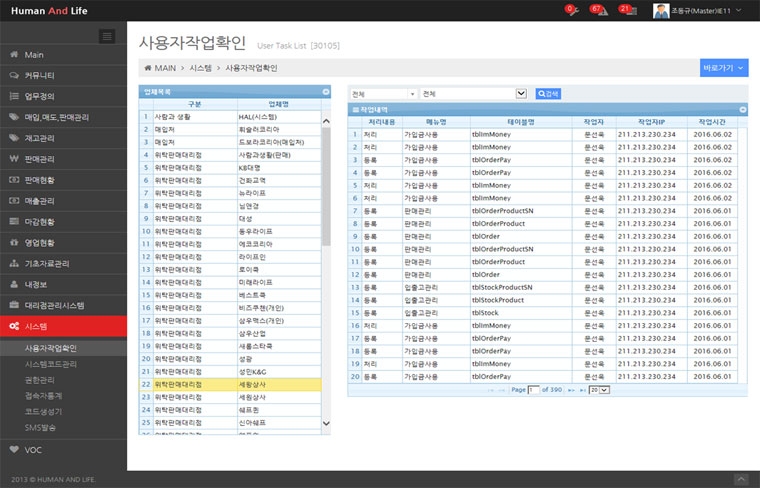Open the first 전체 filter dropdown

point(384,93)
